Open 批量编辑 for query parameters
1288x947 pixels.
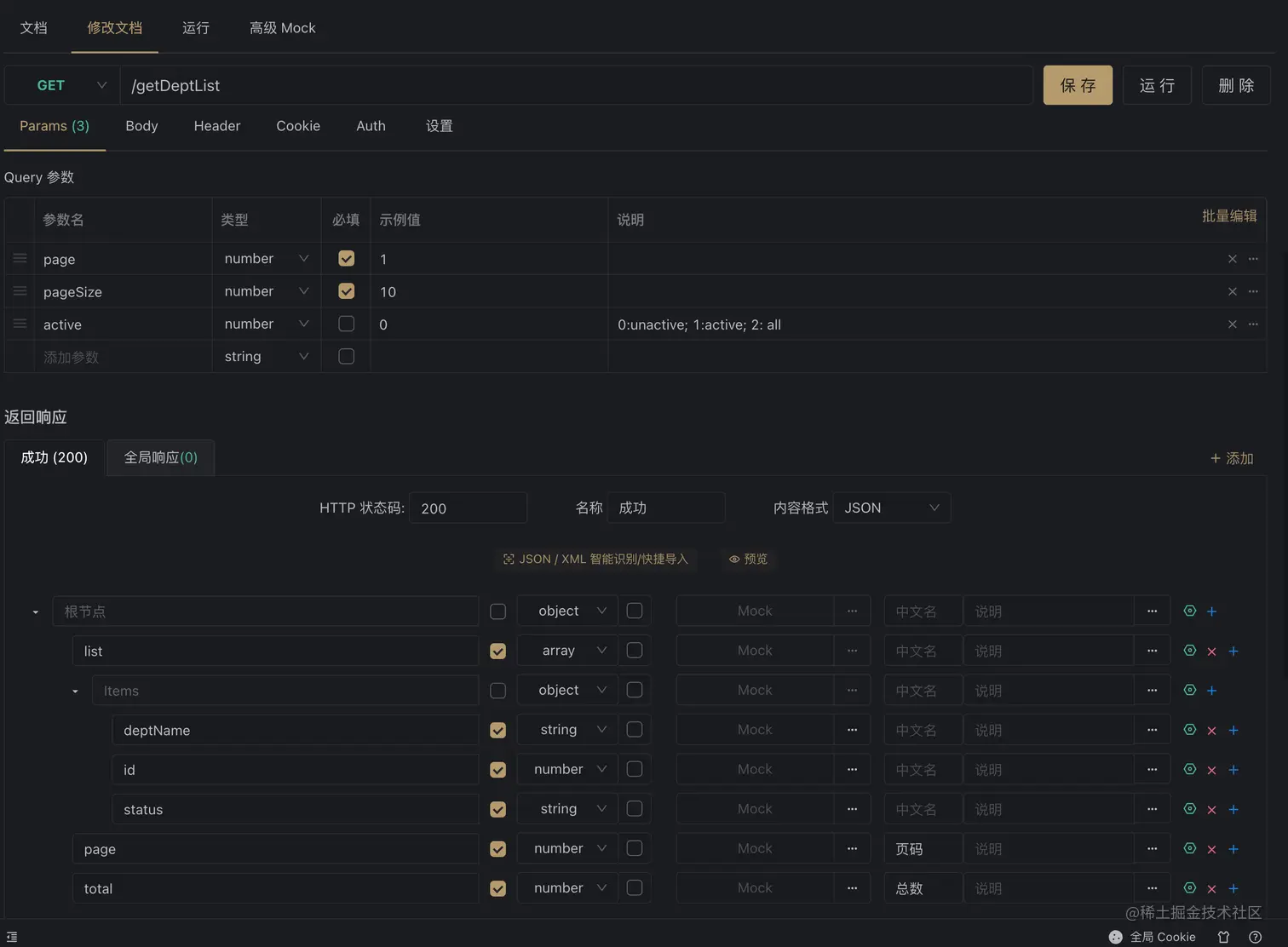(x=1229, y=216)
